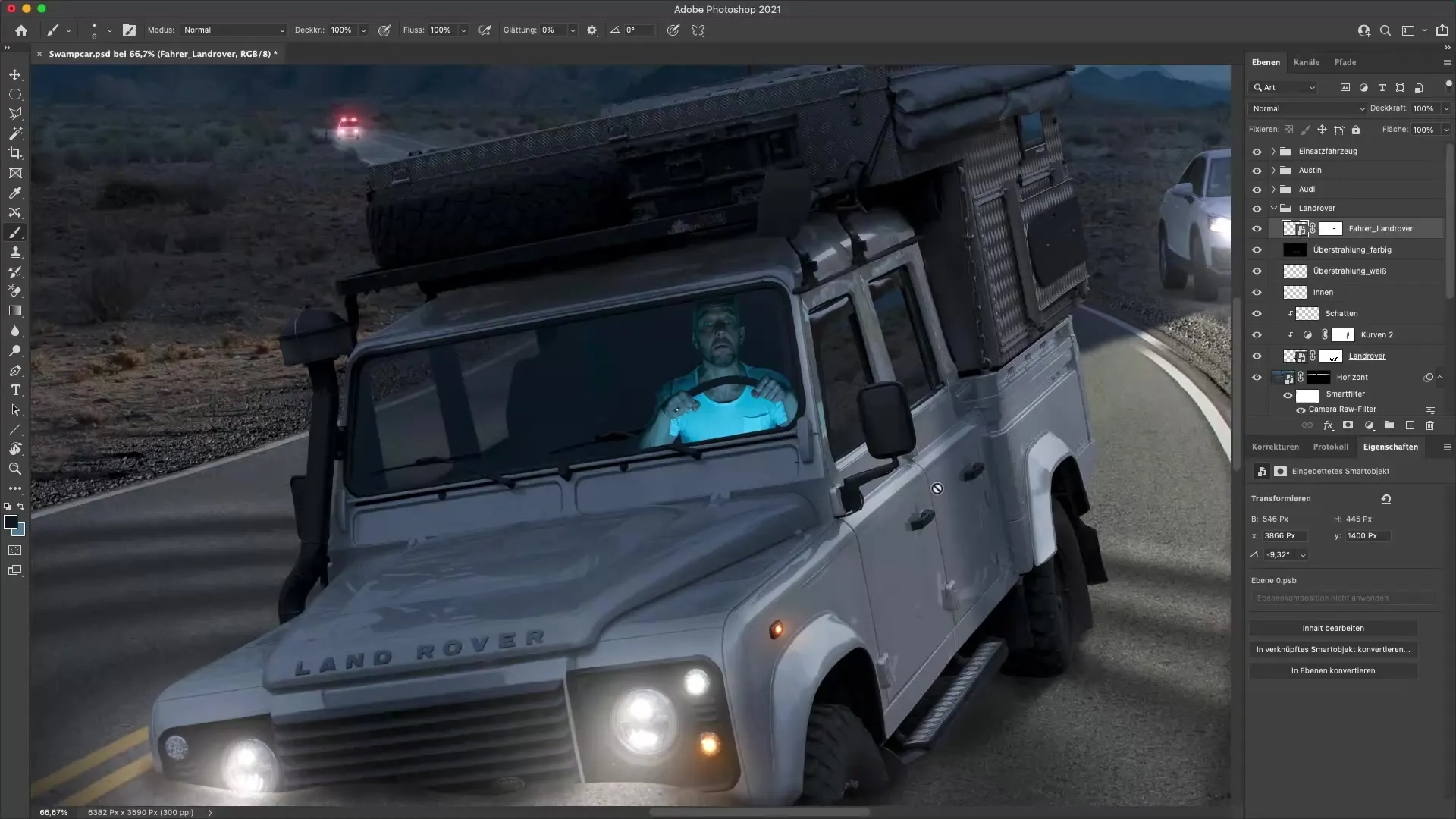The width and height of the screenshot is (1456, 819).
Task: Select the Horizontal Type tool
Action: click(x=15, y=390)
